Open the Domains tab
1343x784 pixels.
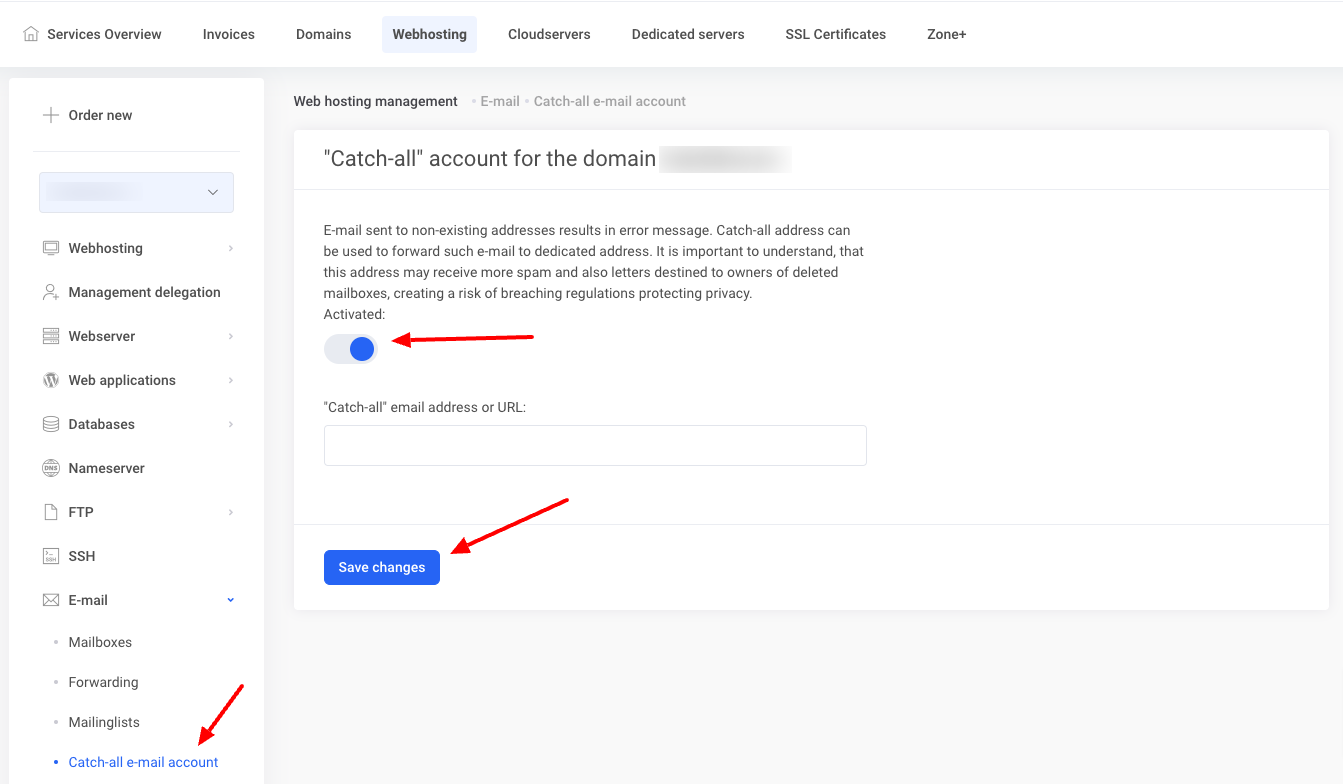point(323,34)
